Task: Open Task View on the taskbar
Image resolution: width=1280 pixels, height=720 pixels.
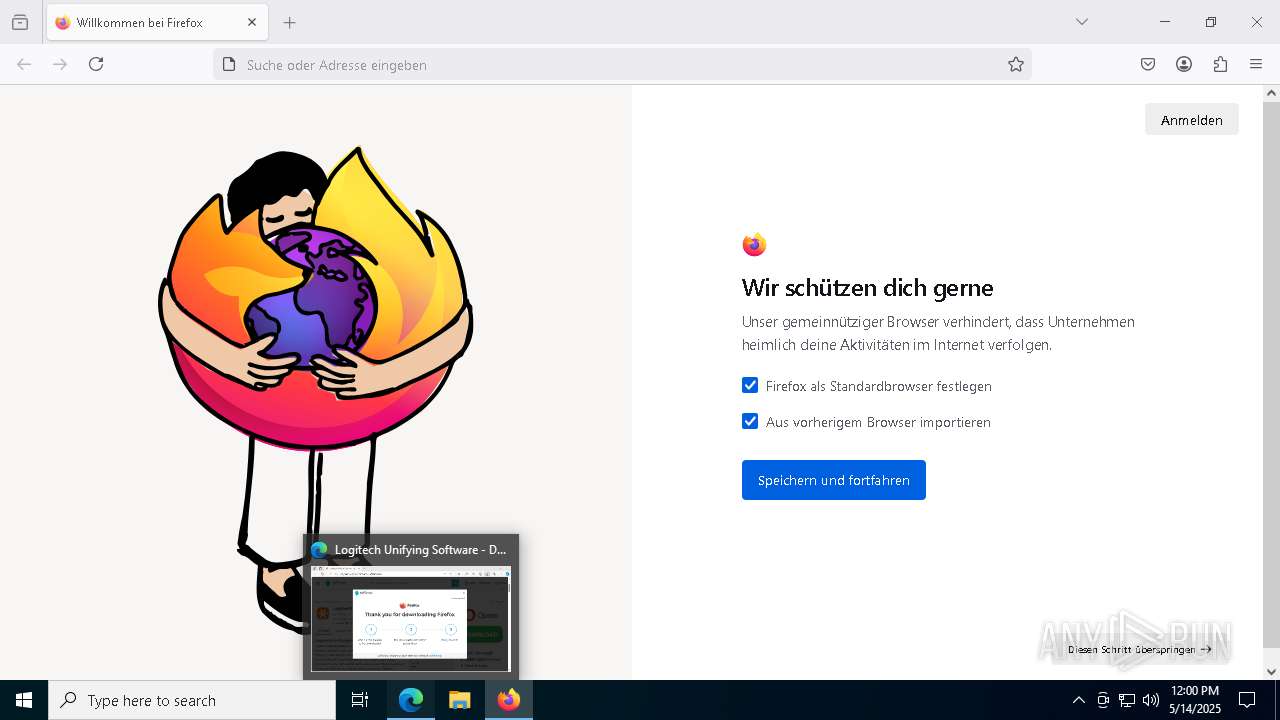Action: click(x=360, y=700)
